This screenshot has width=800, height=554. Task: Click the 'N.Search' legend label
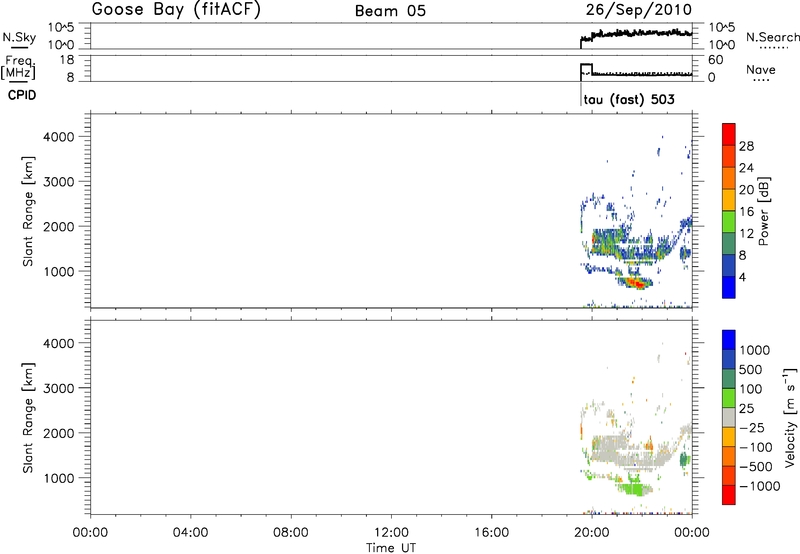point(772,37)
